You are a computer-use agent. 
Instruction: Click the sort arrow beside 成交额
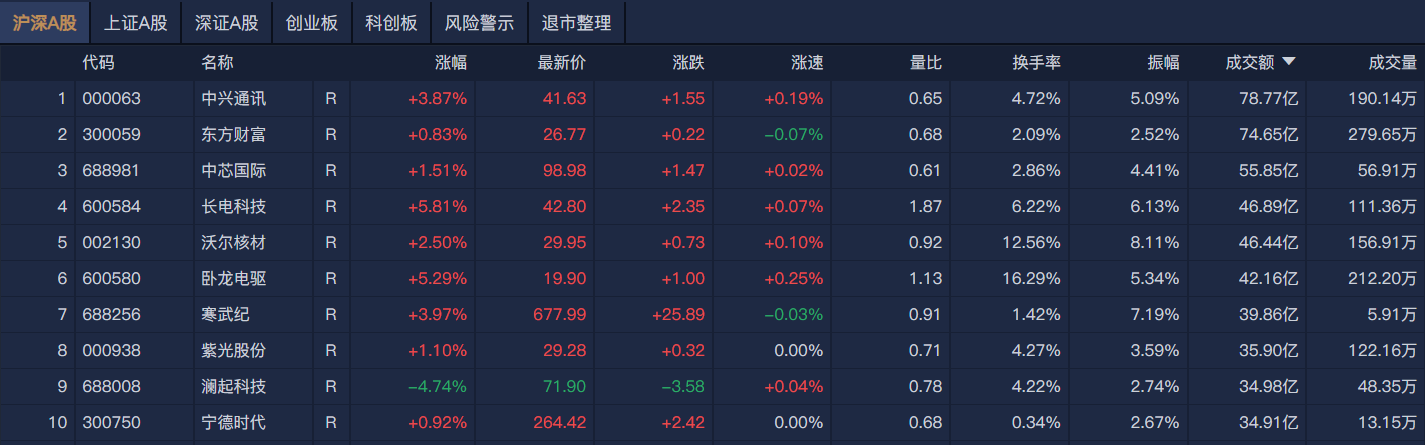[1288, 62]
